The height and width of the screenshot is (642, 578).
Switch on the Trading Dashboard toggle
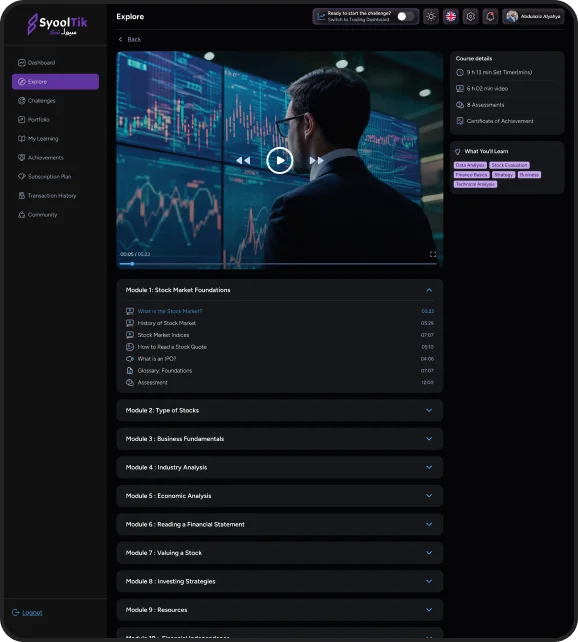click(x=406, y=16)
